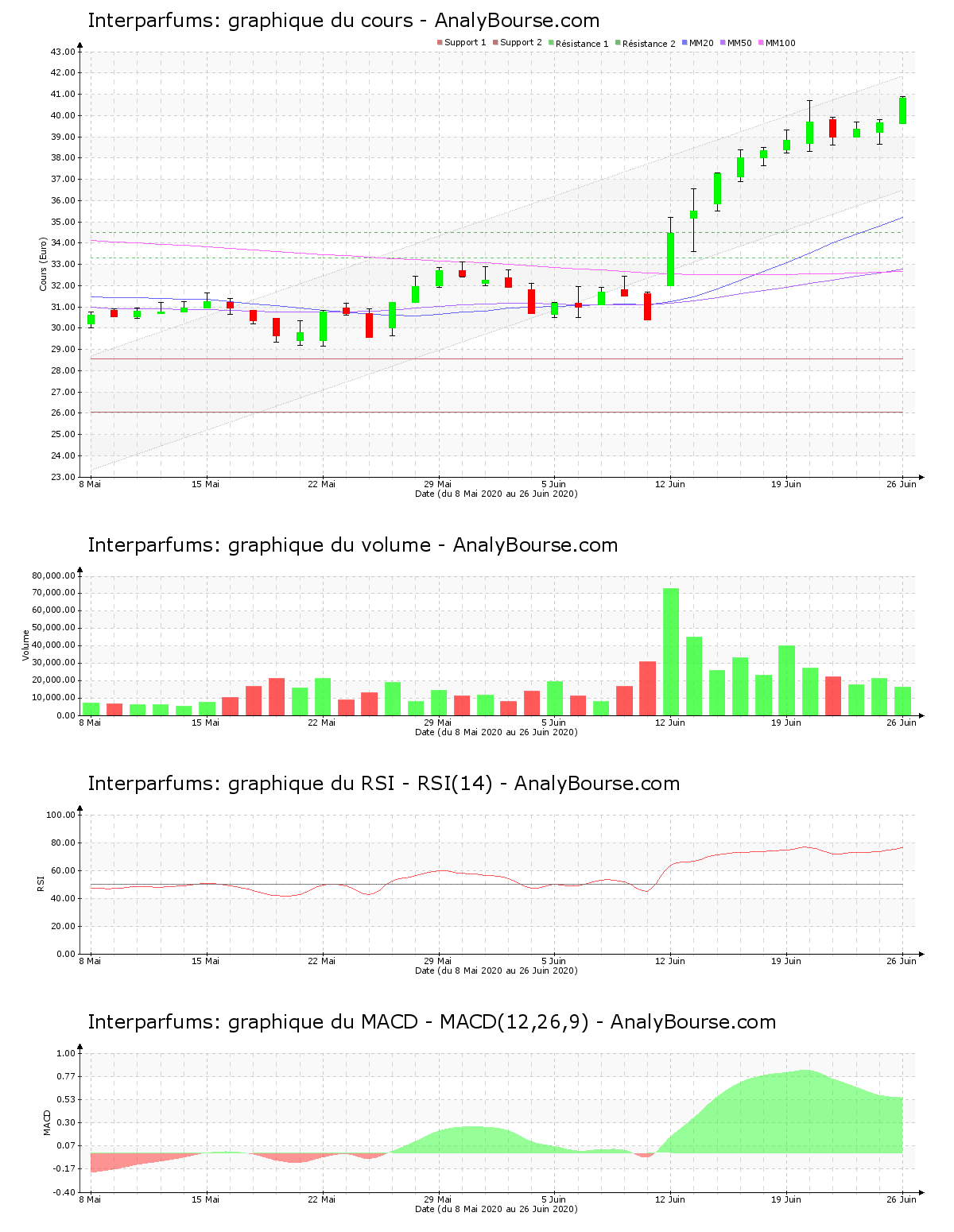This screenshot has width=954, height=1232.
Task: Click the date range caption under price chart
Action: 496,494
